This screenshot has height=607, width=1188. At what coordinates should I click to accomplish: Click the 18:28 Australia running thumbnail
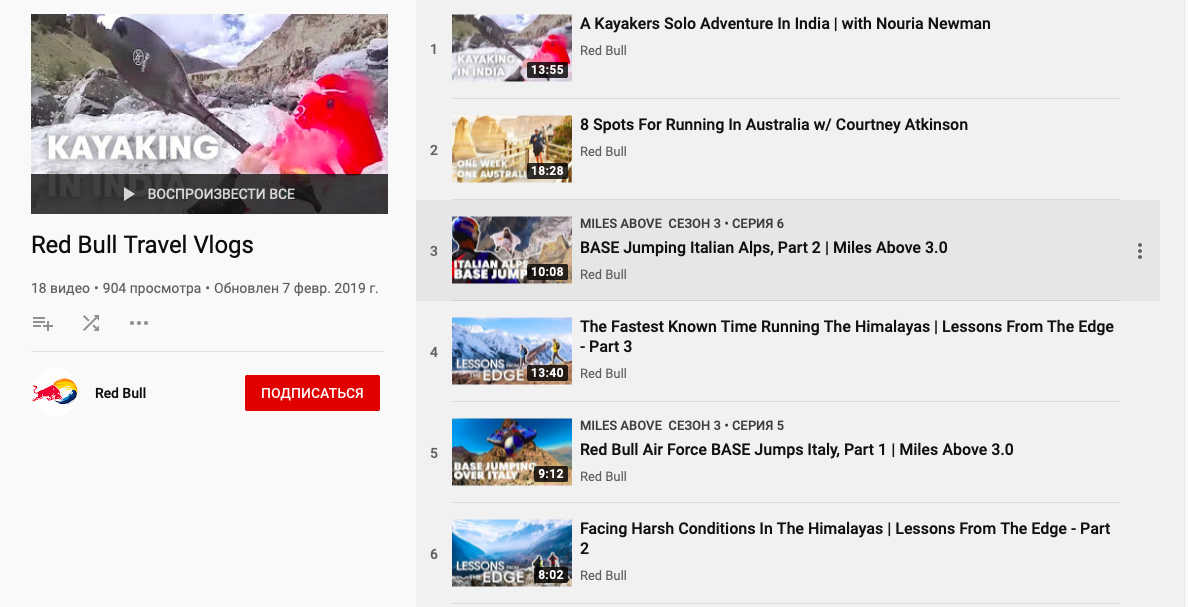[512, 149]
